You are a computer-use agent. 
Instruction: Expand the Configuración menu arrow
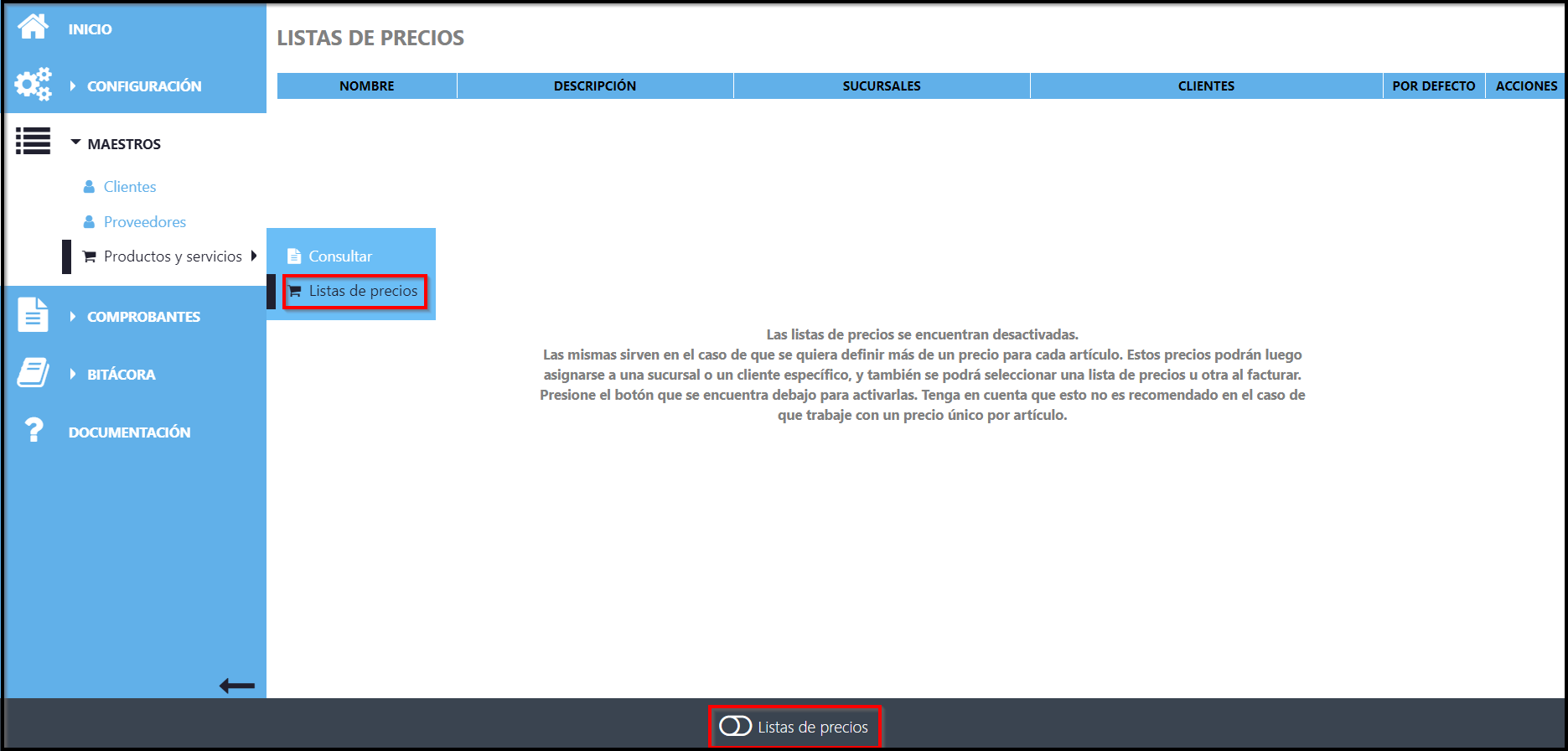coord(73,85)
